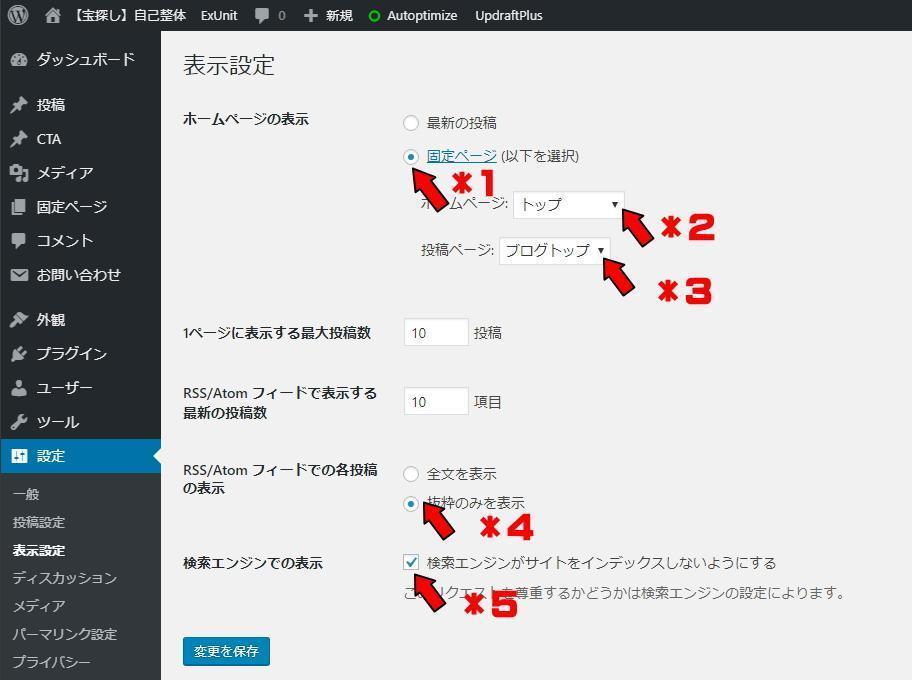
Task: Click the green Autoptimize status circle
Action: pos(375,16)
